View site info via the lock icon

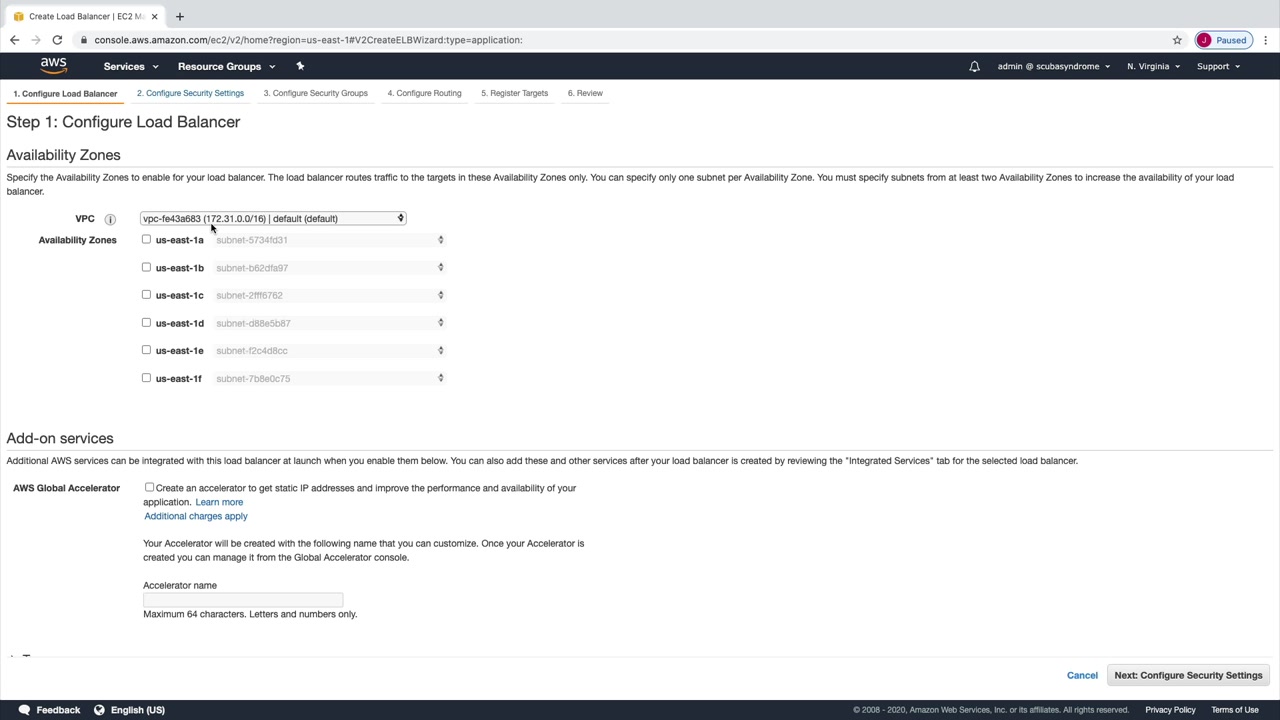click(85, 40)
